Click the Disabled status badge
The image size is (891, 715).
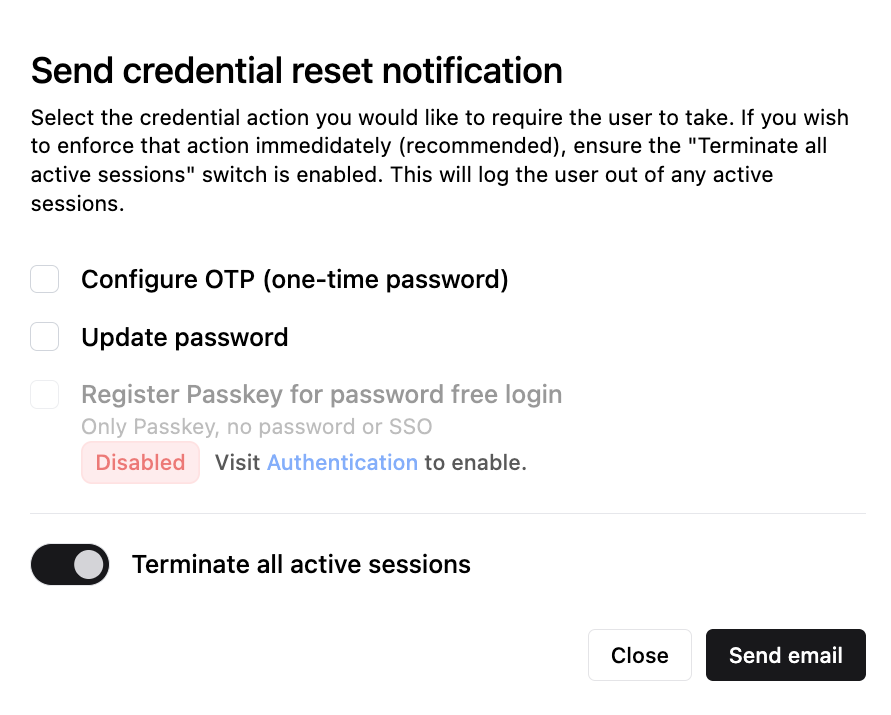[x=140, y=462]
